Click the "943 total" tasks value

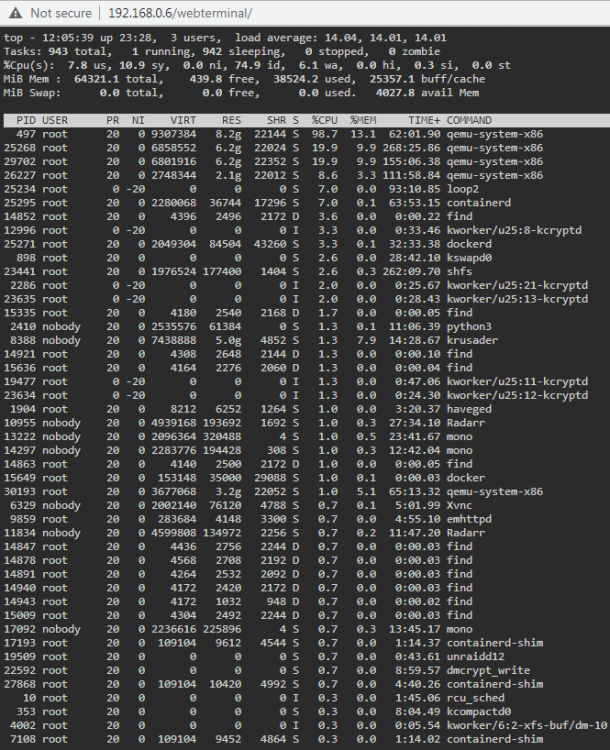tap(77, 52)
